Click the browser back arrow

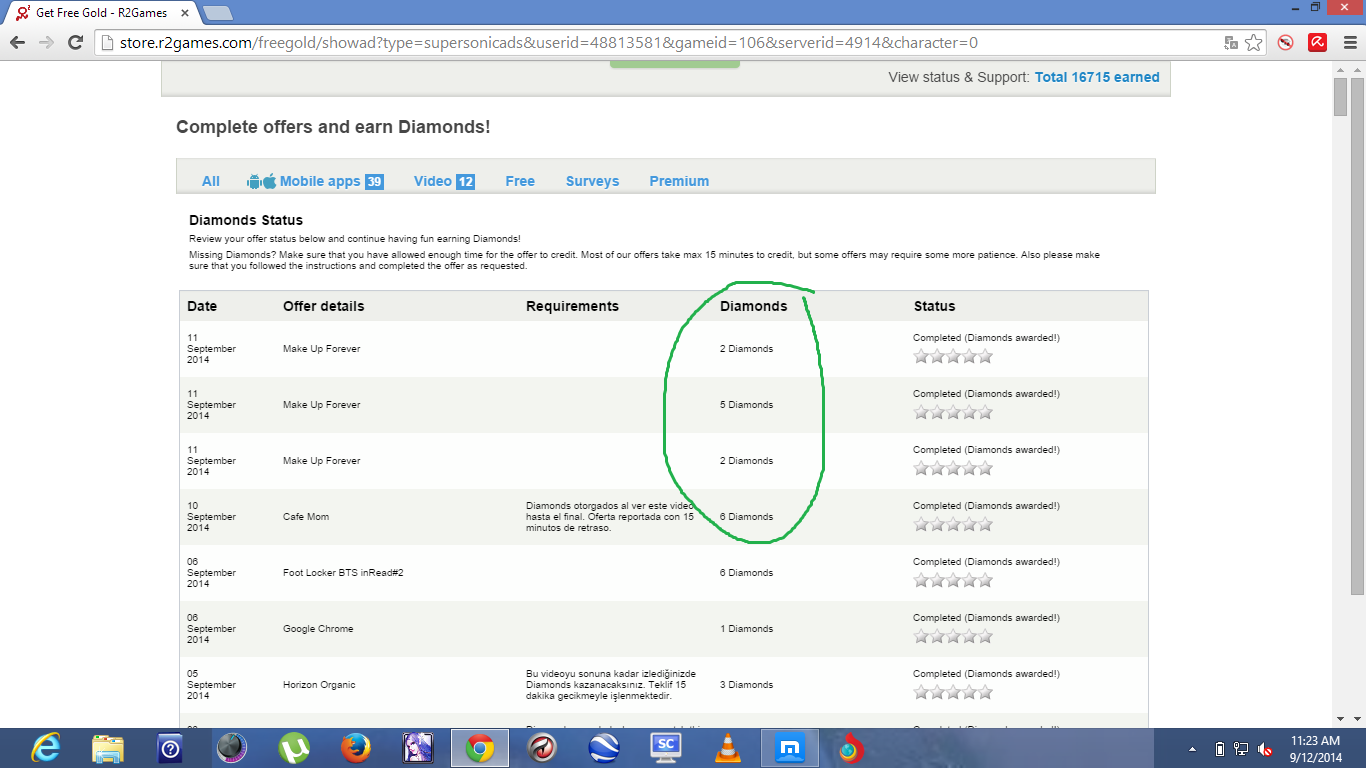tap(17, 43)
